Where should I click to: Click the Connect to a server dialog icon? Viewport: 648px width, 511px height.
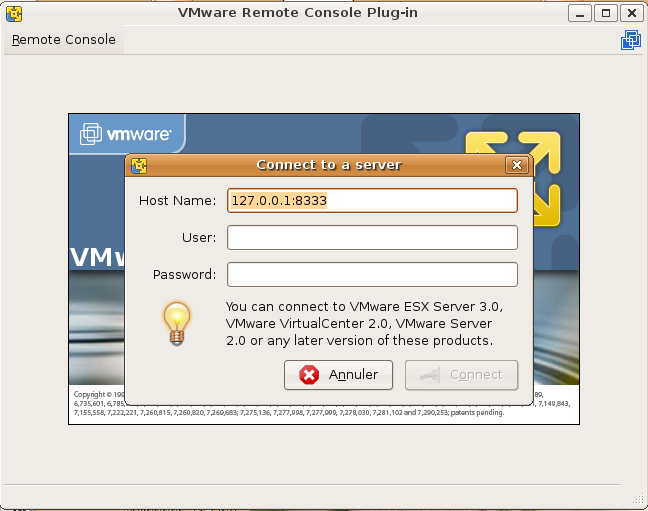tap(139, 166)
